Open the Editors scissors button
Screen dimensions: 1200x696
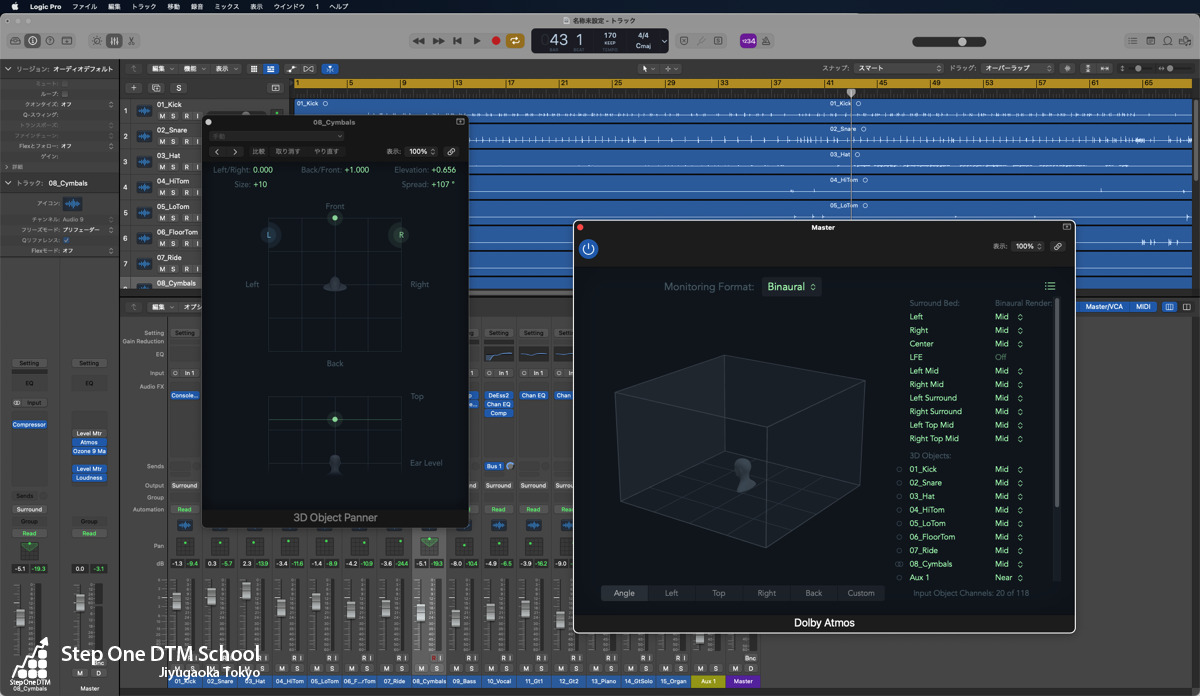point(131,41)
